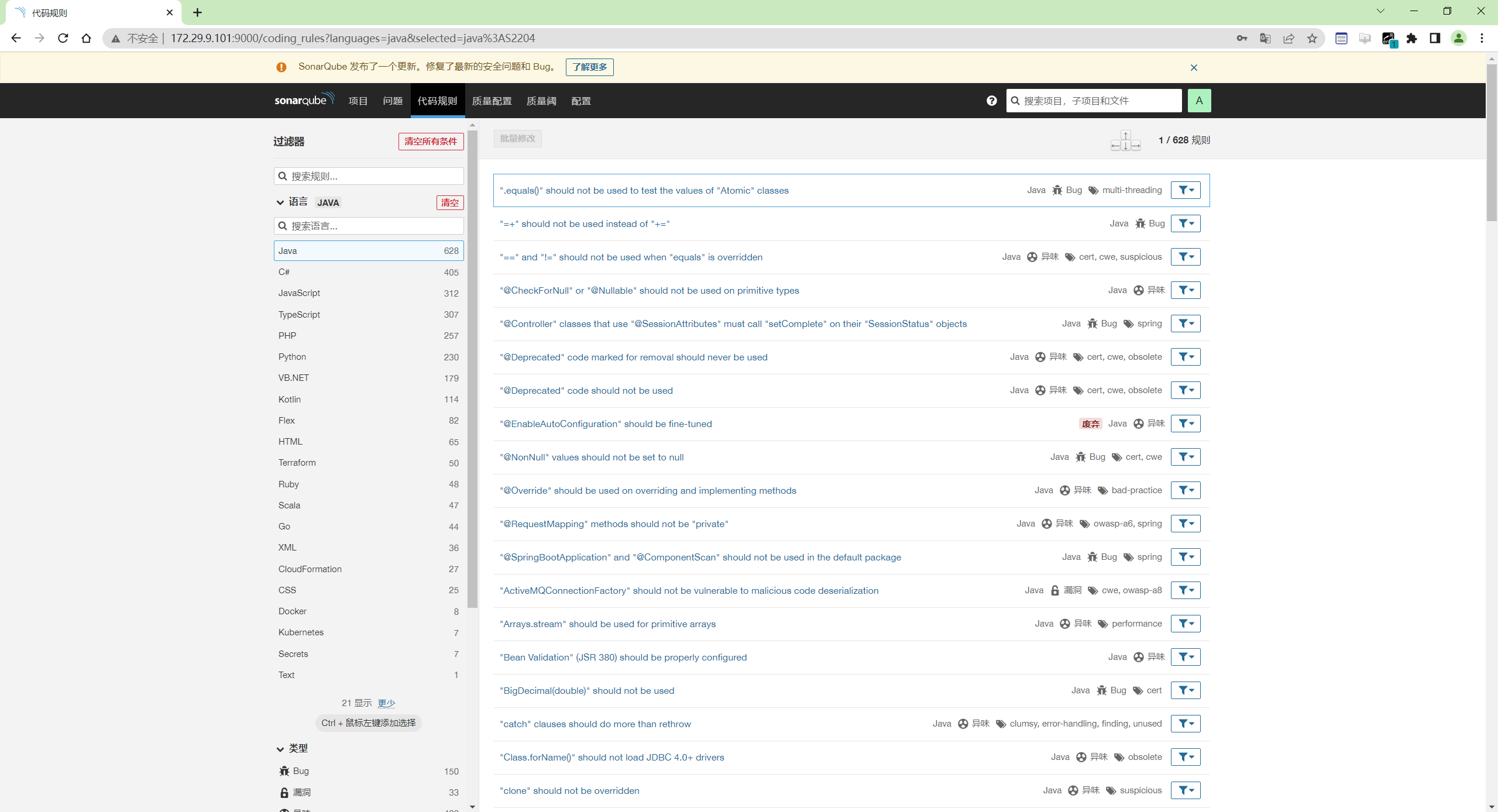Open the 质量配置 navigation tab

[x=492, y=101]
